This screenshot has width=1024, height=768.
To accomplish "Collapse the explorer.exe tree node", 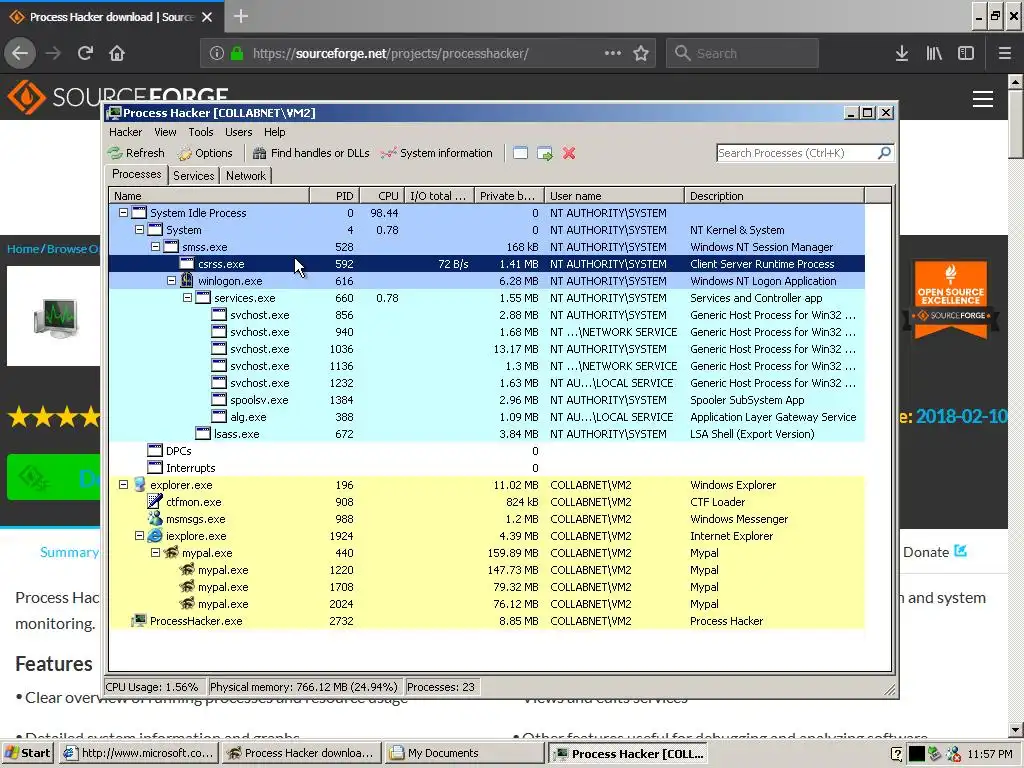I will pyautogui.click(x=123, y=485).
